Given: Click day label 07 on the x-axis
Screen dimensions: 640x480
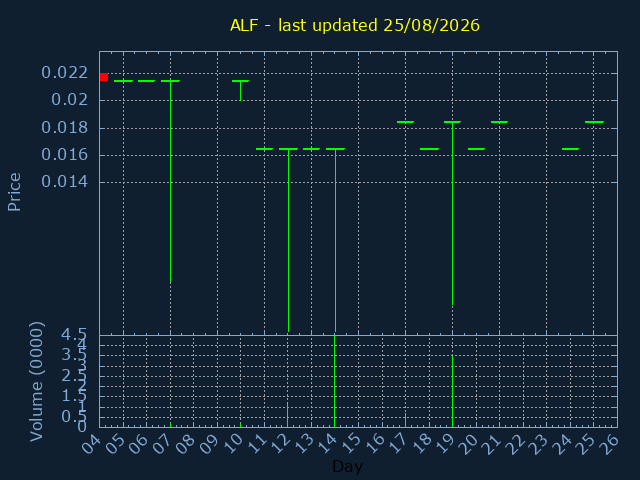Looking at the screenshot, I should pyautogui.click(x=162, y=444).
